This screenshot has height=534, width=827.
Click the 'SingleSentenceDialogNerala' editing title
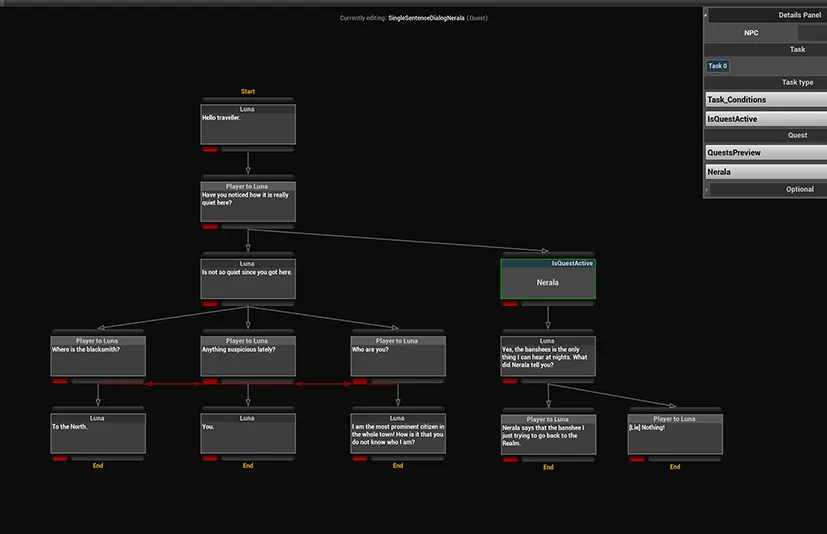[x=426, y=18]
